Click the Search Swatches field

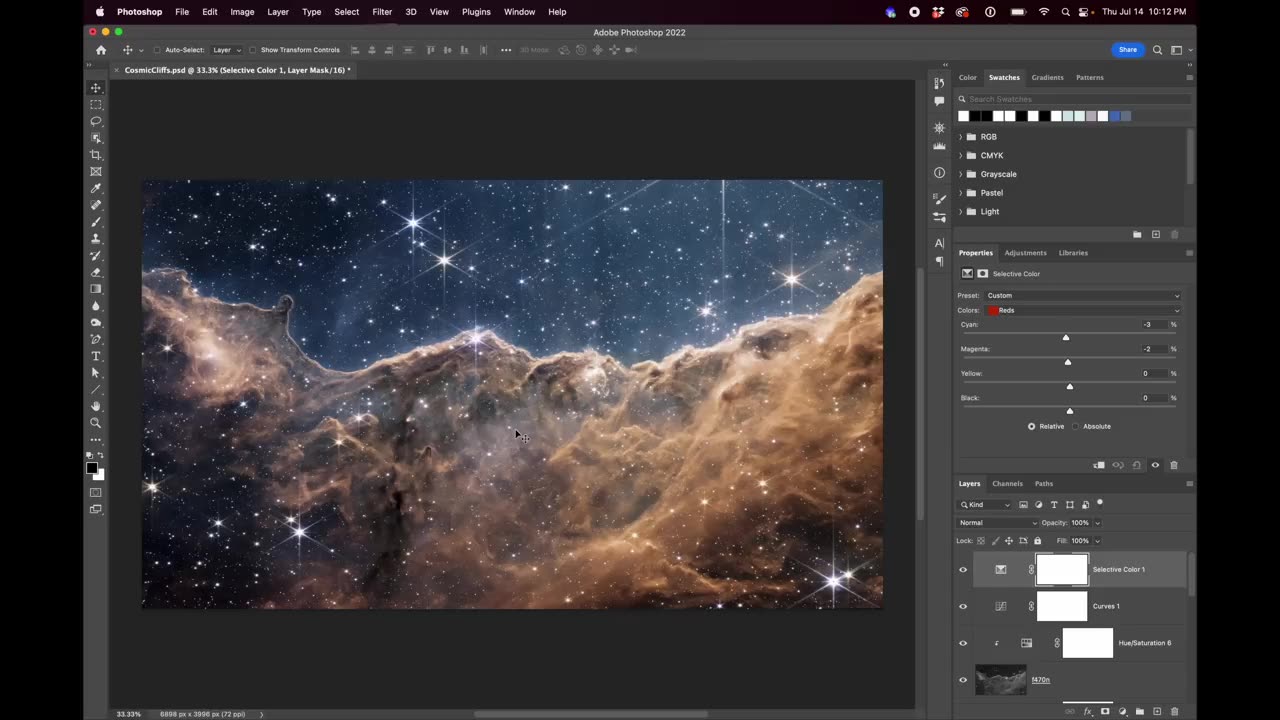[x=1074, y=99]
